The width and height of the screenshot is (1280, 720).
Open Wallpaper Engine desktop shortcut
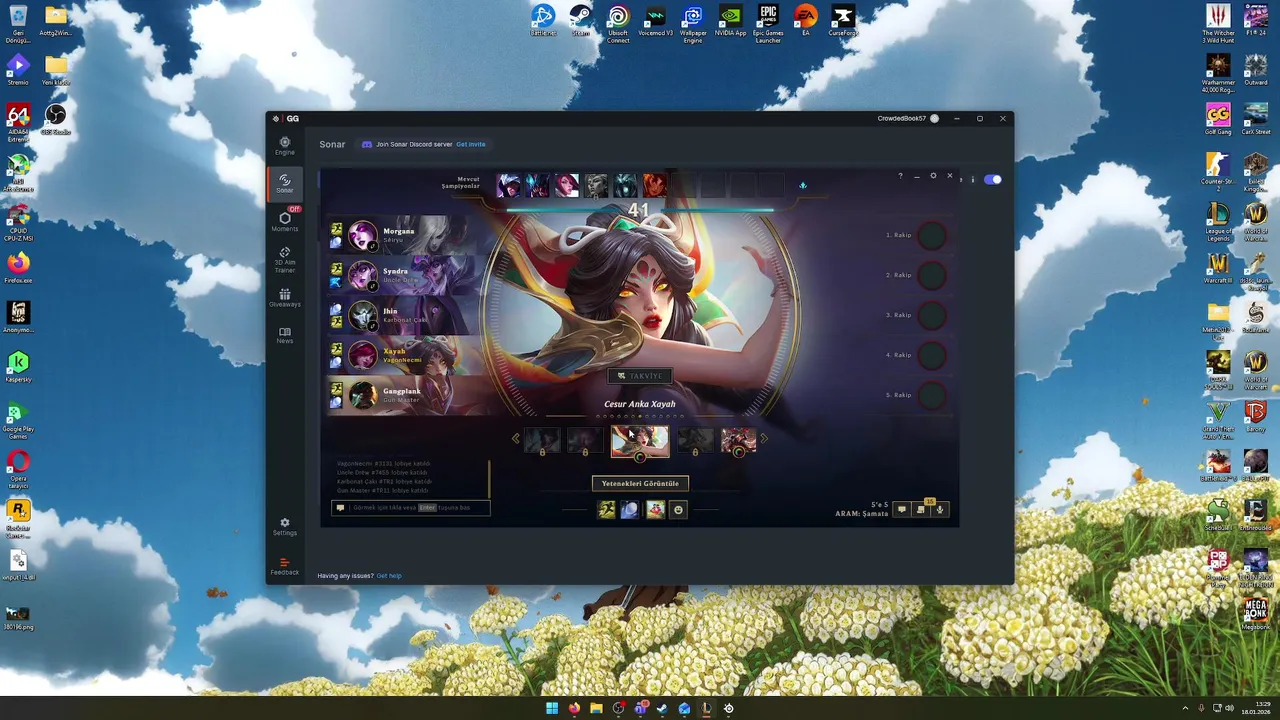pos(693,23)
